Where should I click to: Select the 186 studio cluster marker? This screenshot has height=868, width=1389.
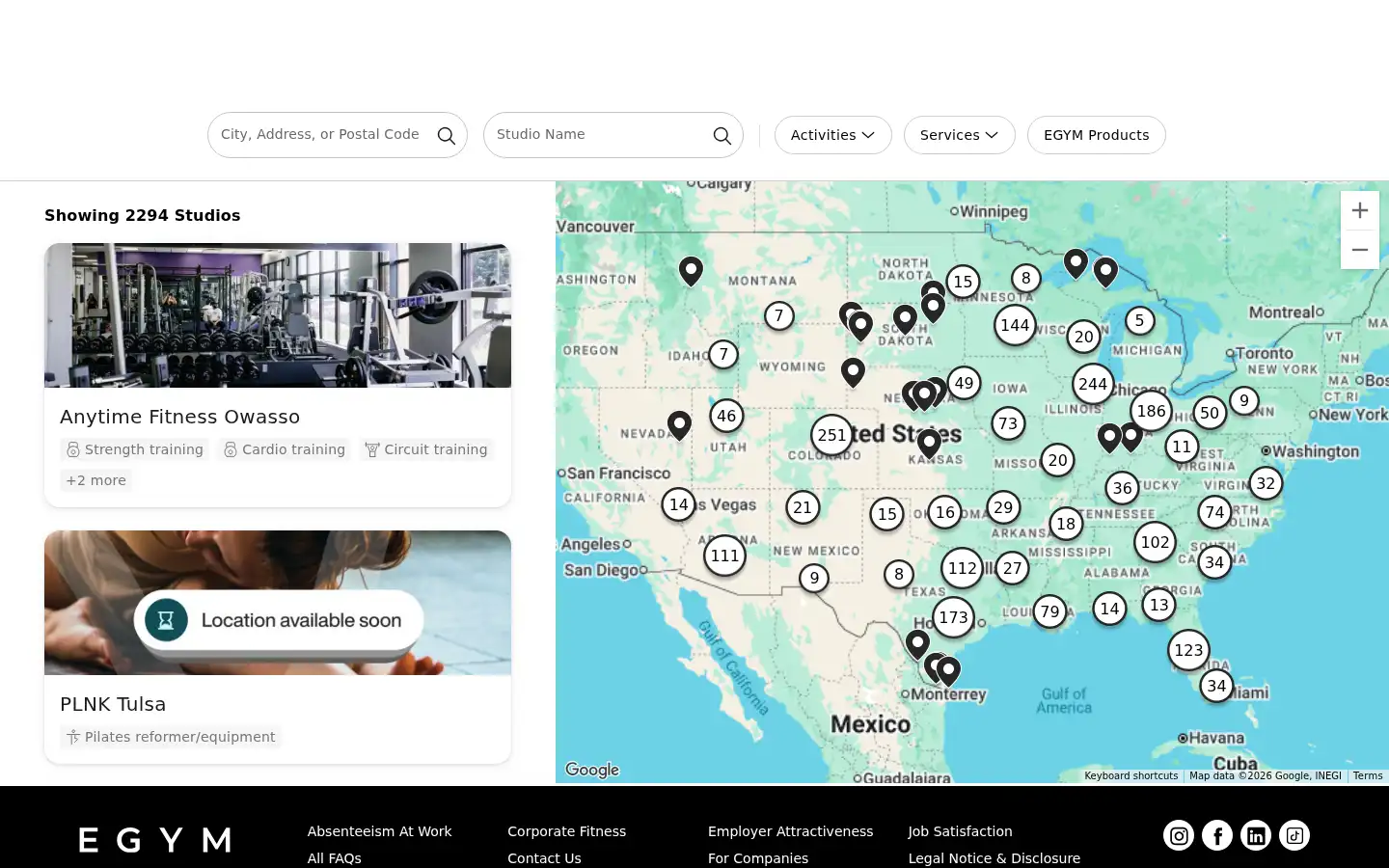tap(1151, 411)
